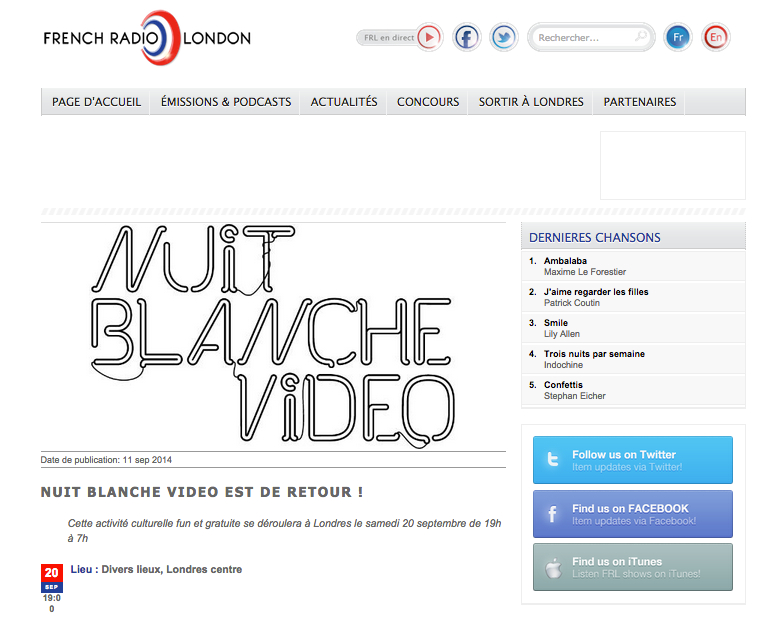760x618 pixels.
Task: Focus the Rechercher search field
Action: coord(591,37)
